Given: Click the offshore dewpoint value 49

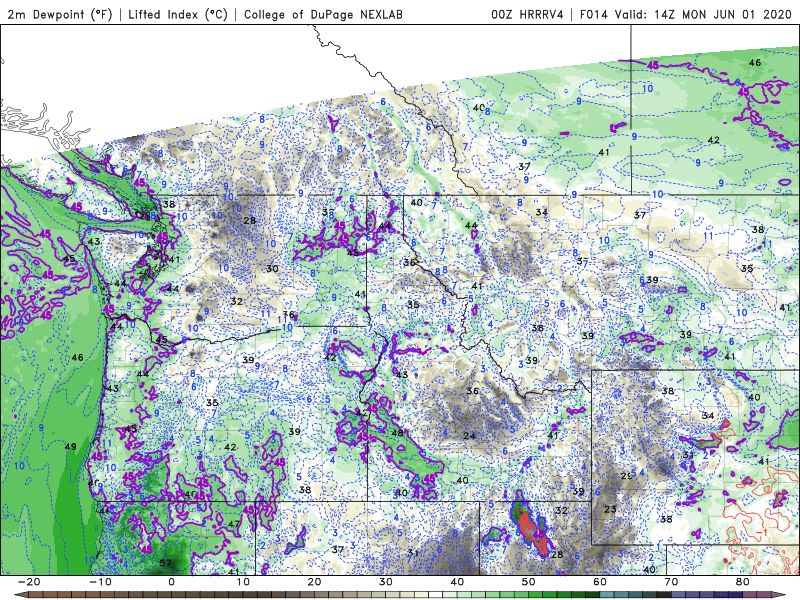Looking at the screenshot, I should pyautogui.click(x=70, y=446).
